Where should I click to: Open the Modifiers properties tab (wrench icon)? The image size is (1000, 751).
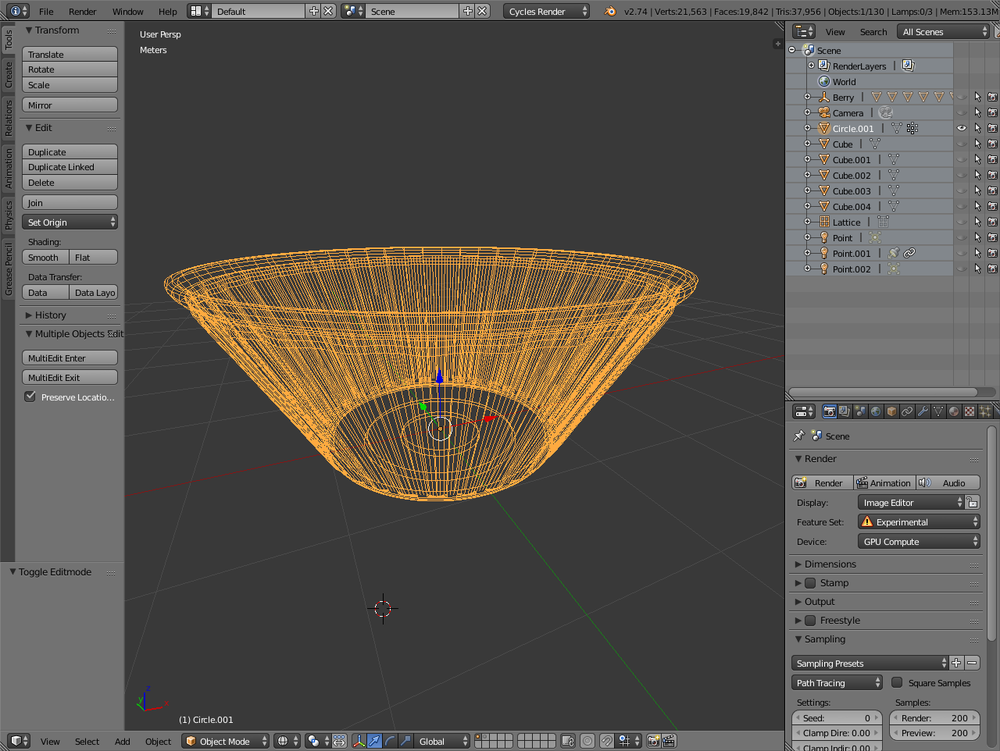coord(923,411)
